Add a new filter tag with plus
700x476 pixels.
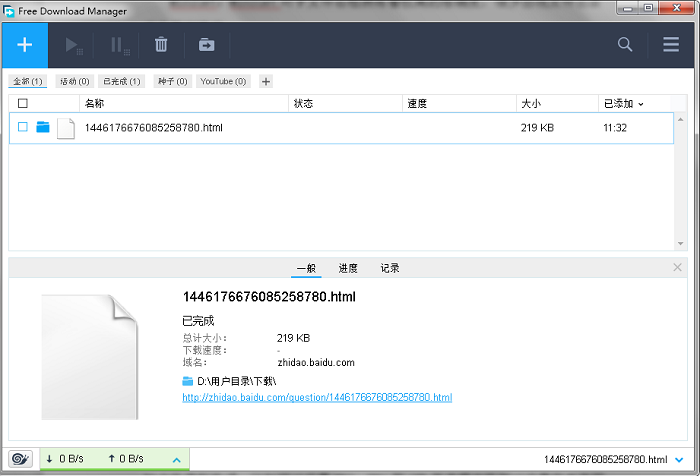tap(266, 82)
